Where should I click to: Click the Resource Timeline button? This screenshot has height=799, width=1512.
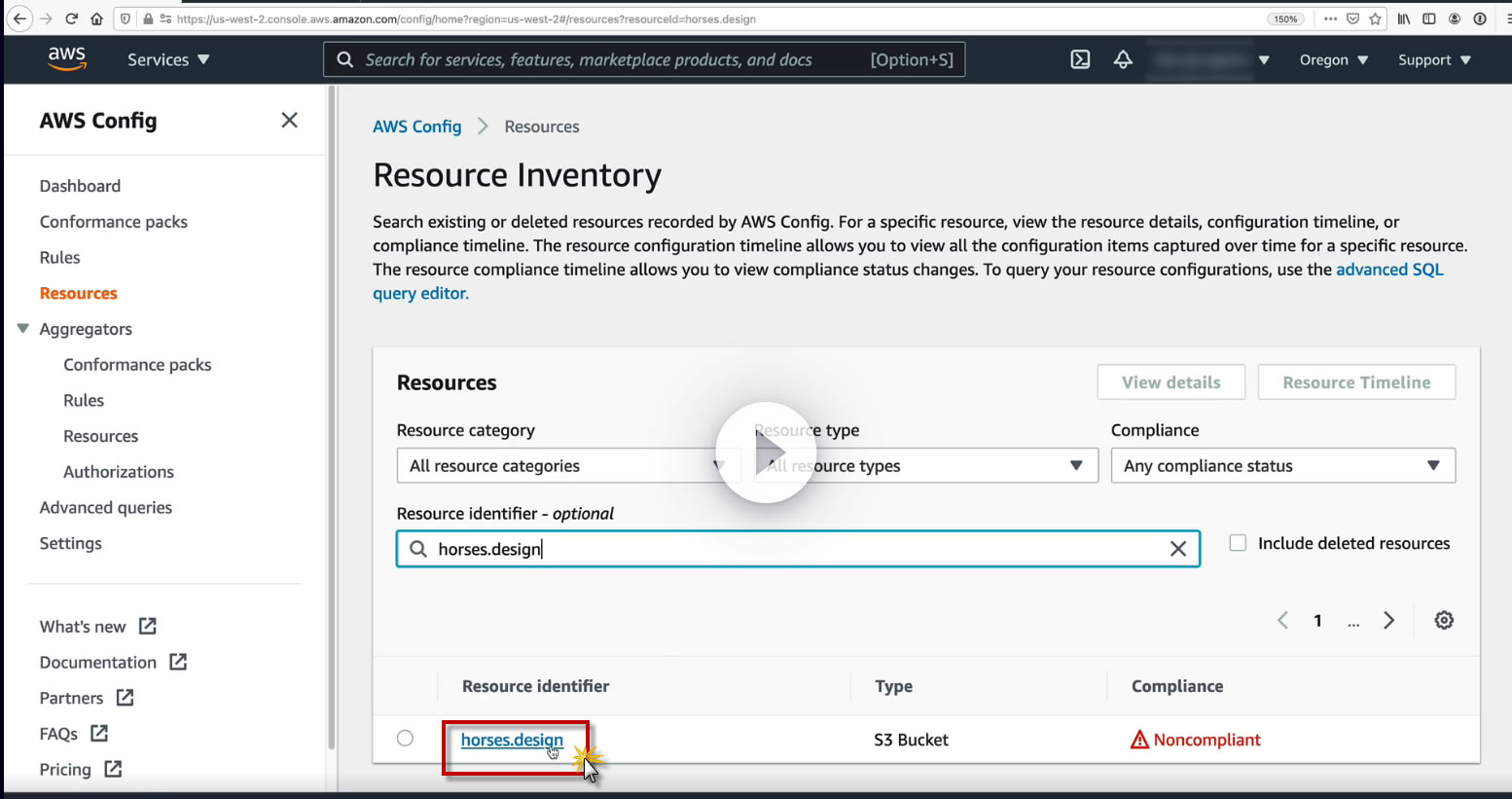(1355, 382)
